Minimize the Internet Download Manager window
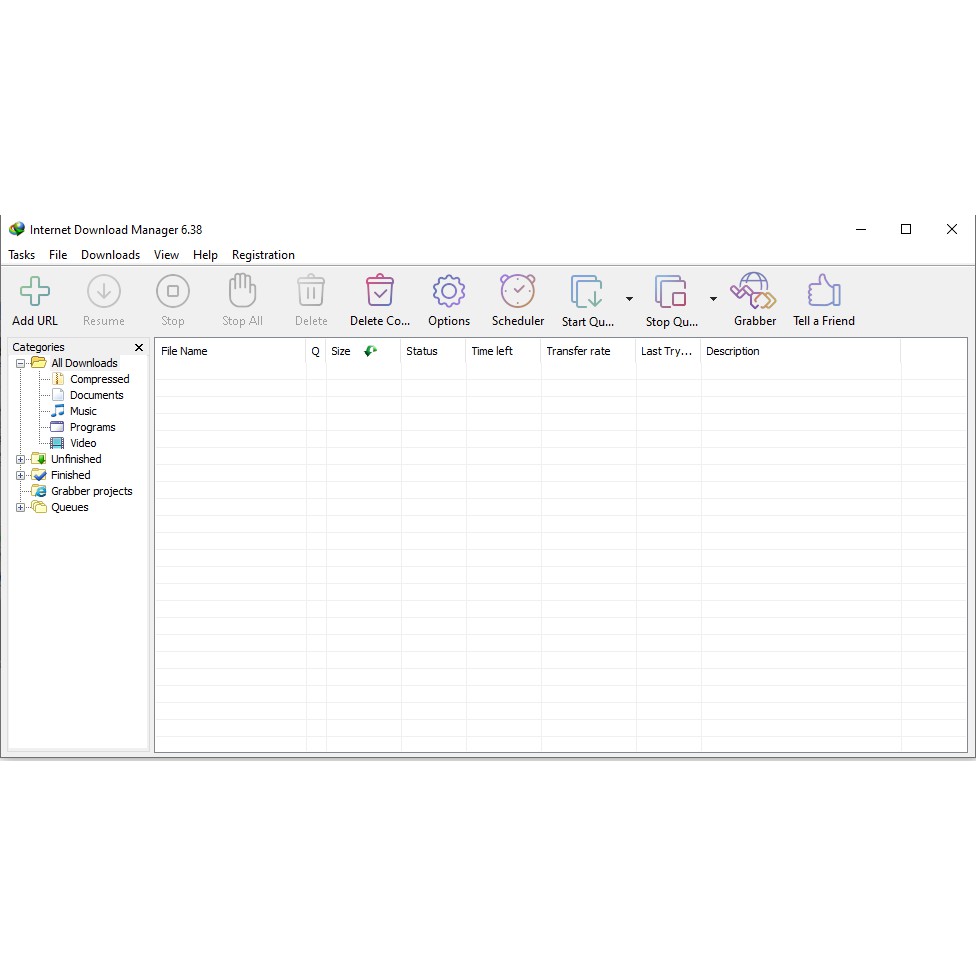Screen dimensions: 976x976 click(x=861, y=229)
